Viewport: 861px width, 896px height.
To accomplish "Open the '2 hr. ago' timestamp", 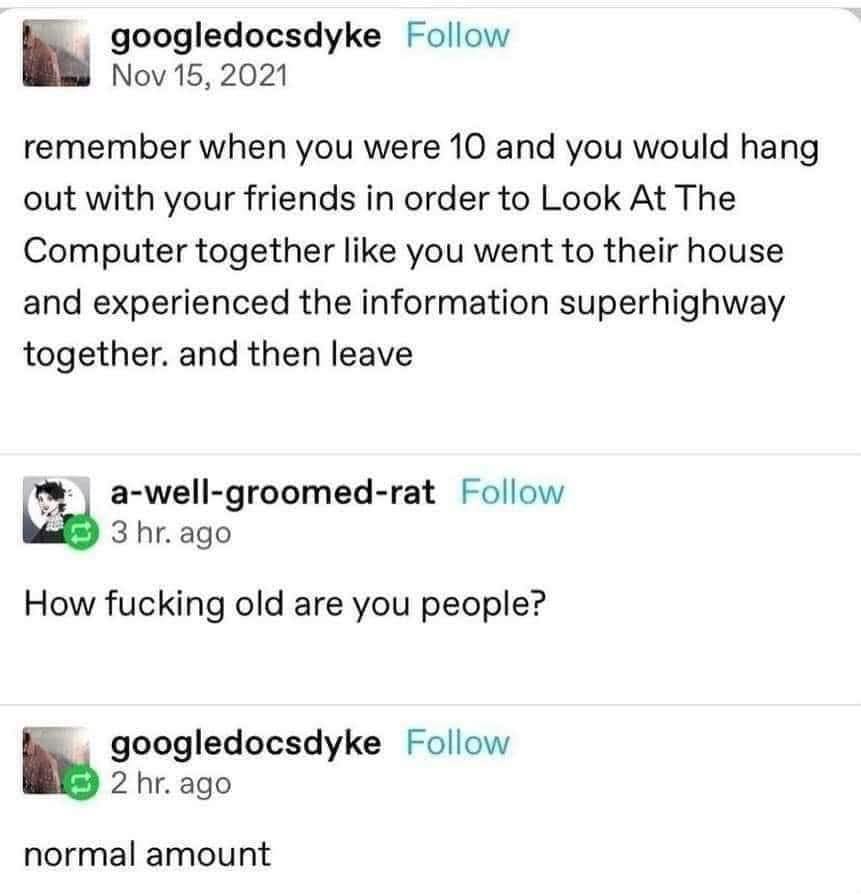I will (171, 783).
